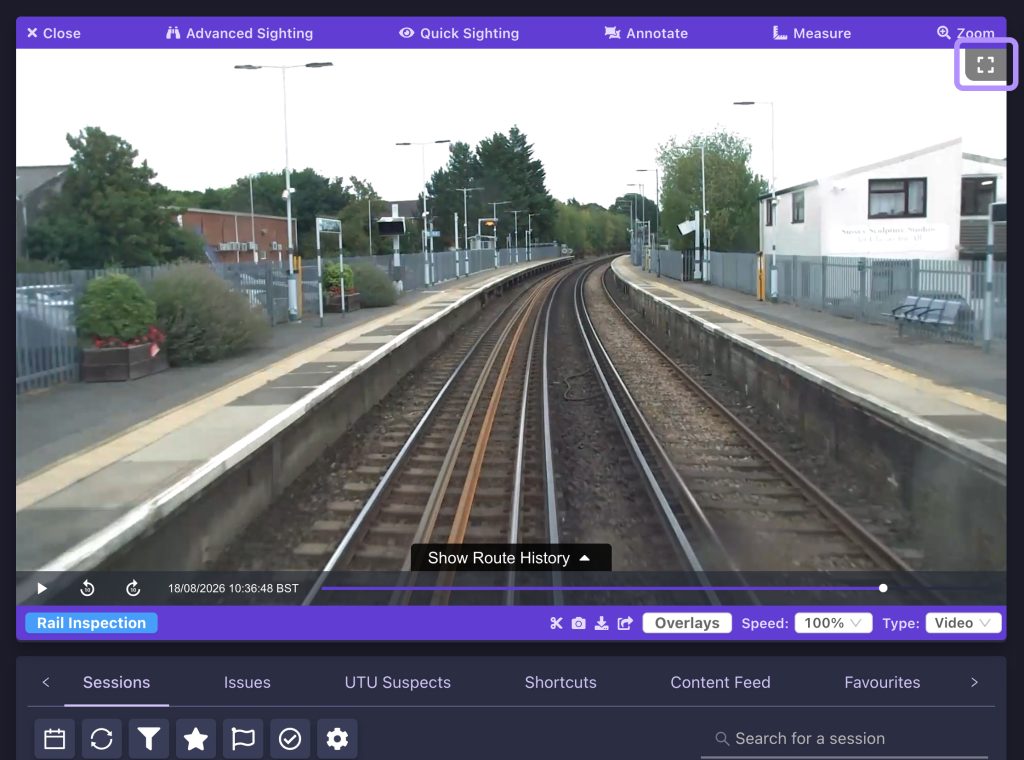The height and width of the screenshot is (760, 1024).
Task: Rewind video ten seconds
Action: (x=87, y=588)
